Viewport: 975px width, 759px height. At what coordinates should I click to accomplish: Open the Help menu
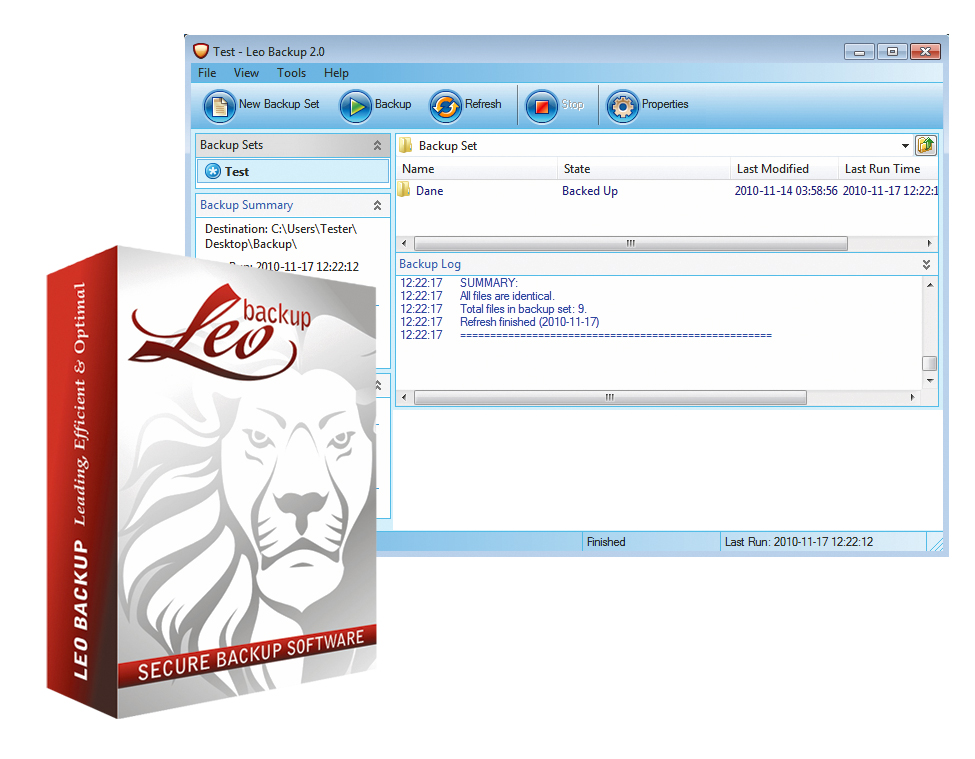coord(336,73)
